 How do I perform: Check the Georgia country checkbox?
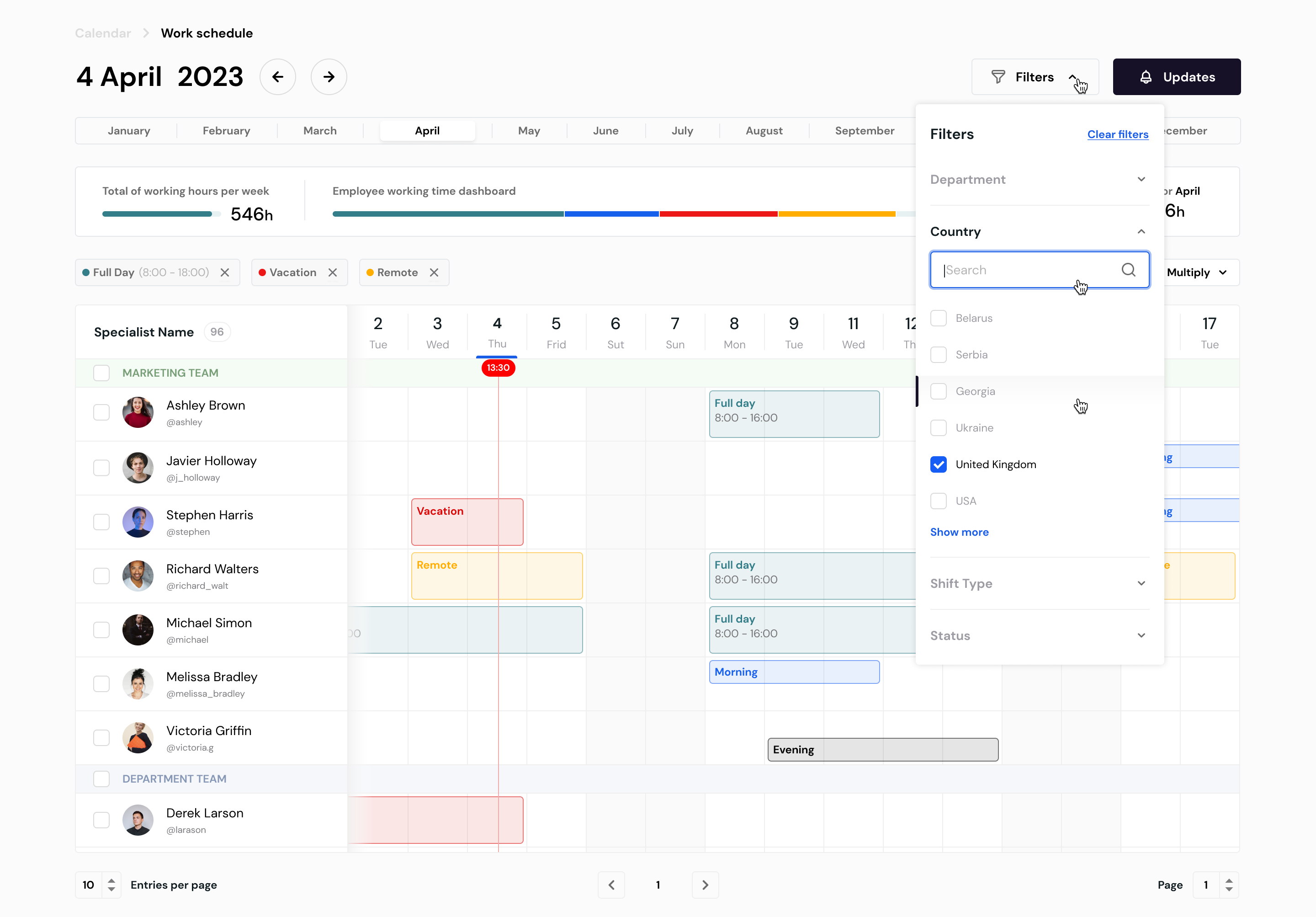pos(938,391)
